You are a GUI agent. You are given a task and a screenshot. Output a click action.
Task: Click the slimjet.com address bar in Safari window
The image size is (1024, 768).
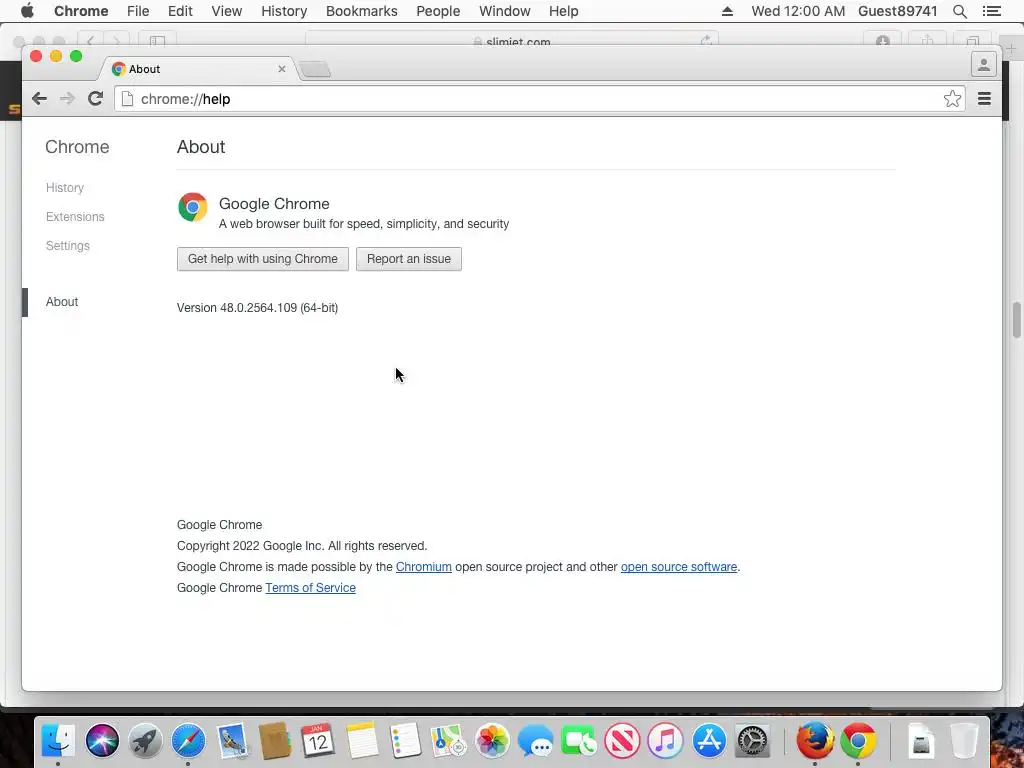point(512,40)
